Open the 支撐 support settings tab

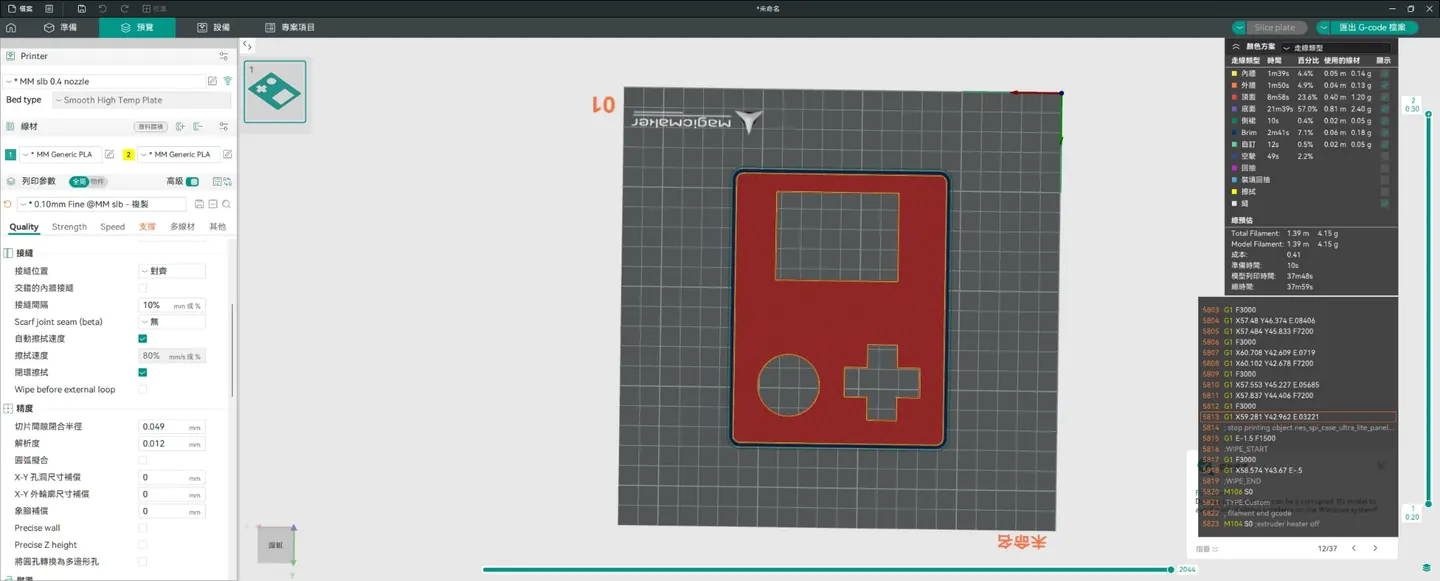[147, 227]
